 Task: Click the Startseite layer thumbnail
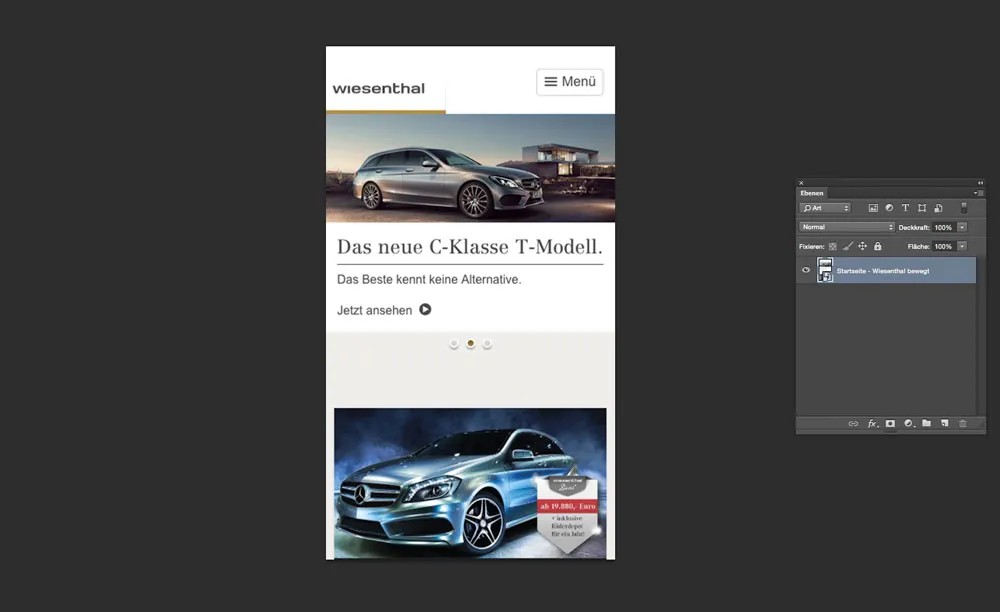[x=825, y=270]
